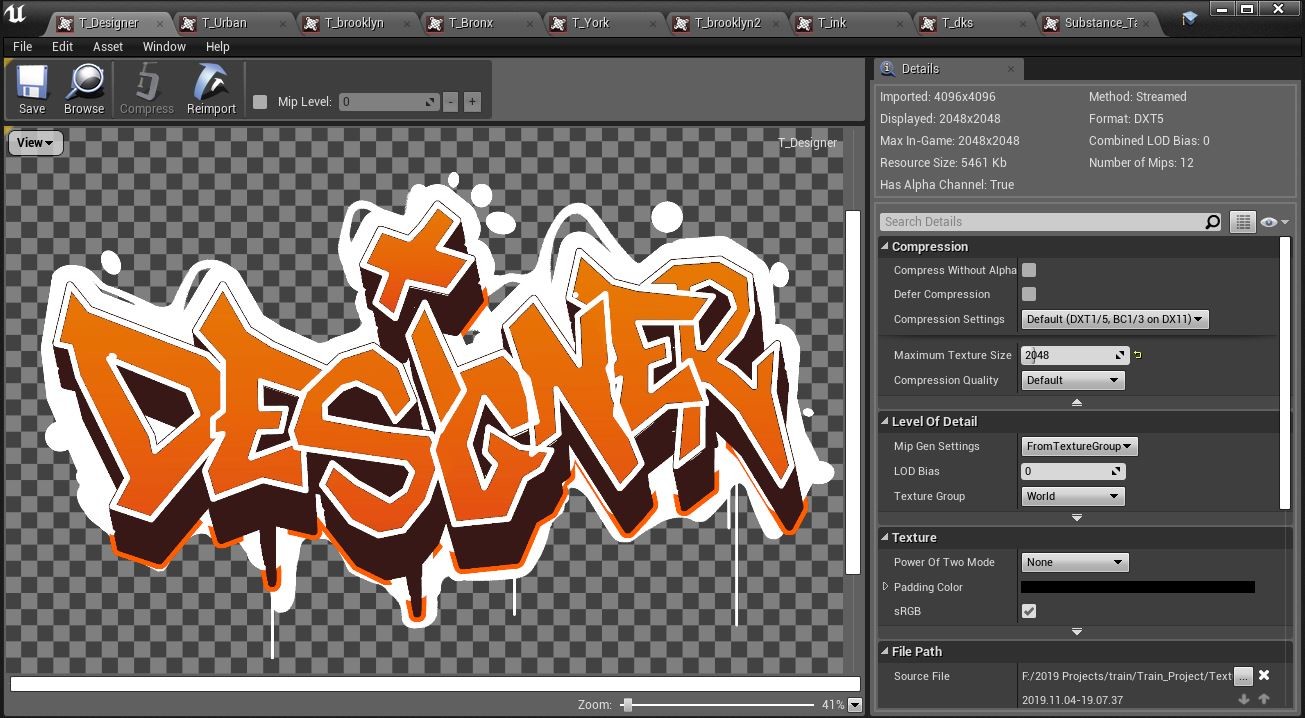Viewport: 1305px width, 718px height.
Task: Click the Browse to asset icon
Action: [x=84, y=89]
